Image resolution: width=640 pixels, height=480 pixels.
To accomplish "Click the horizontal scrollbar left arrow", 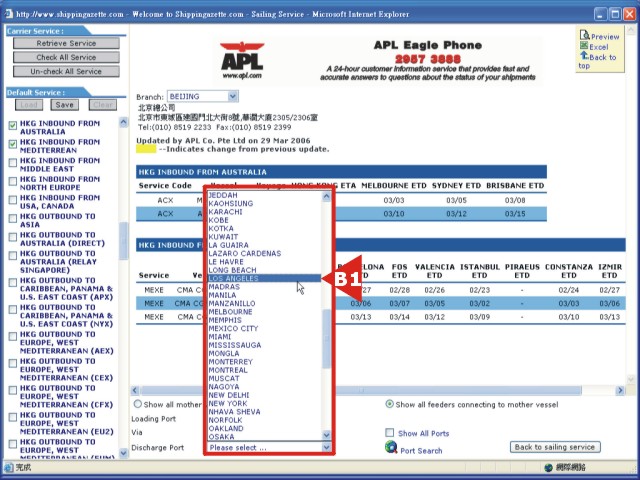I will [135, 390].
